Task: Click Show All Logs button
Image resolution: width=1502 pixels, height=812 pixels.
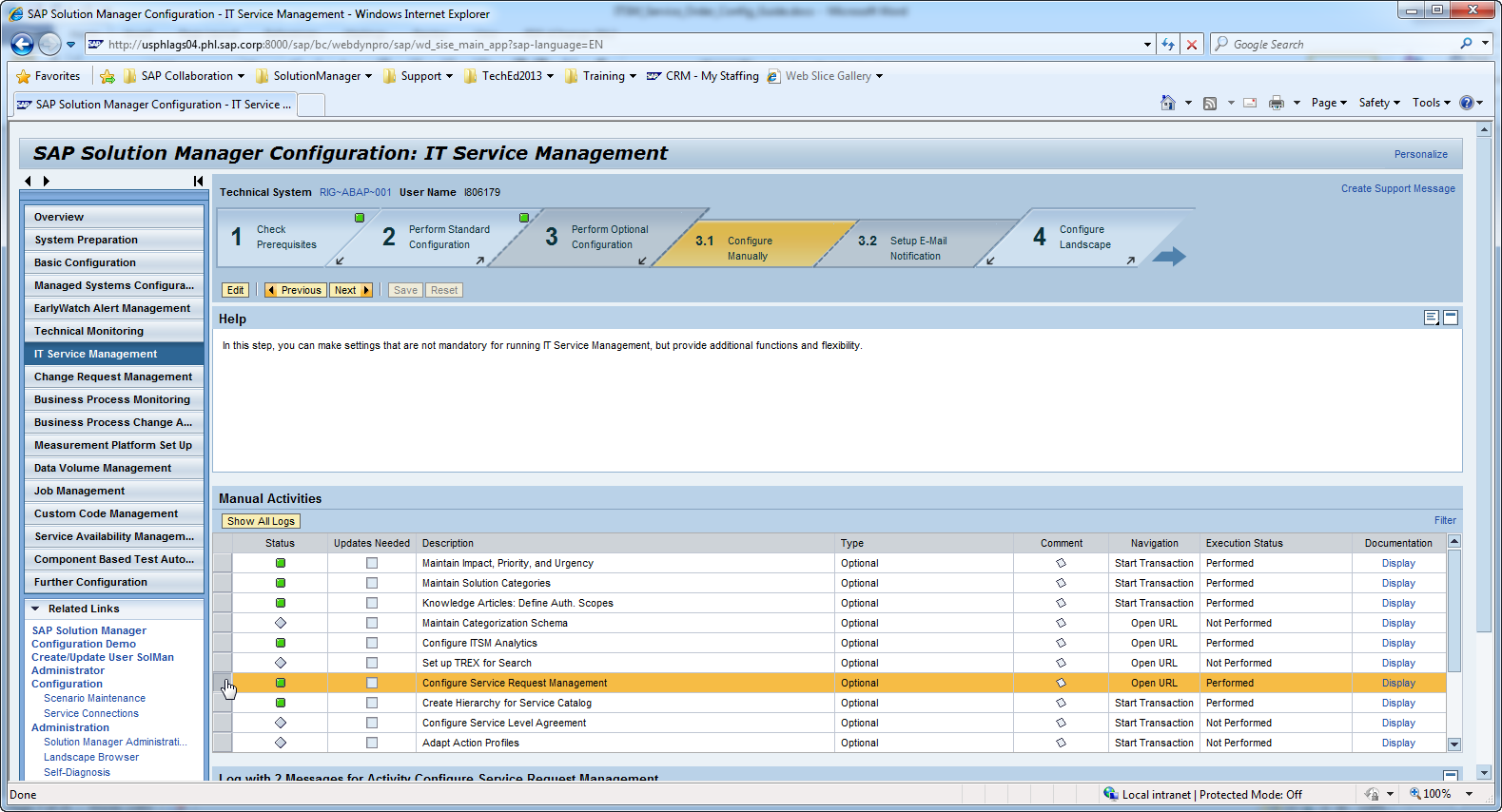Action: [x=261, y=521]
